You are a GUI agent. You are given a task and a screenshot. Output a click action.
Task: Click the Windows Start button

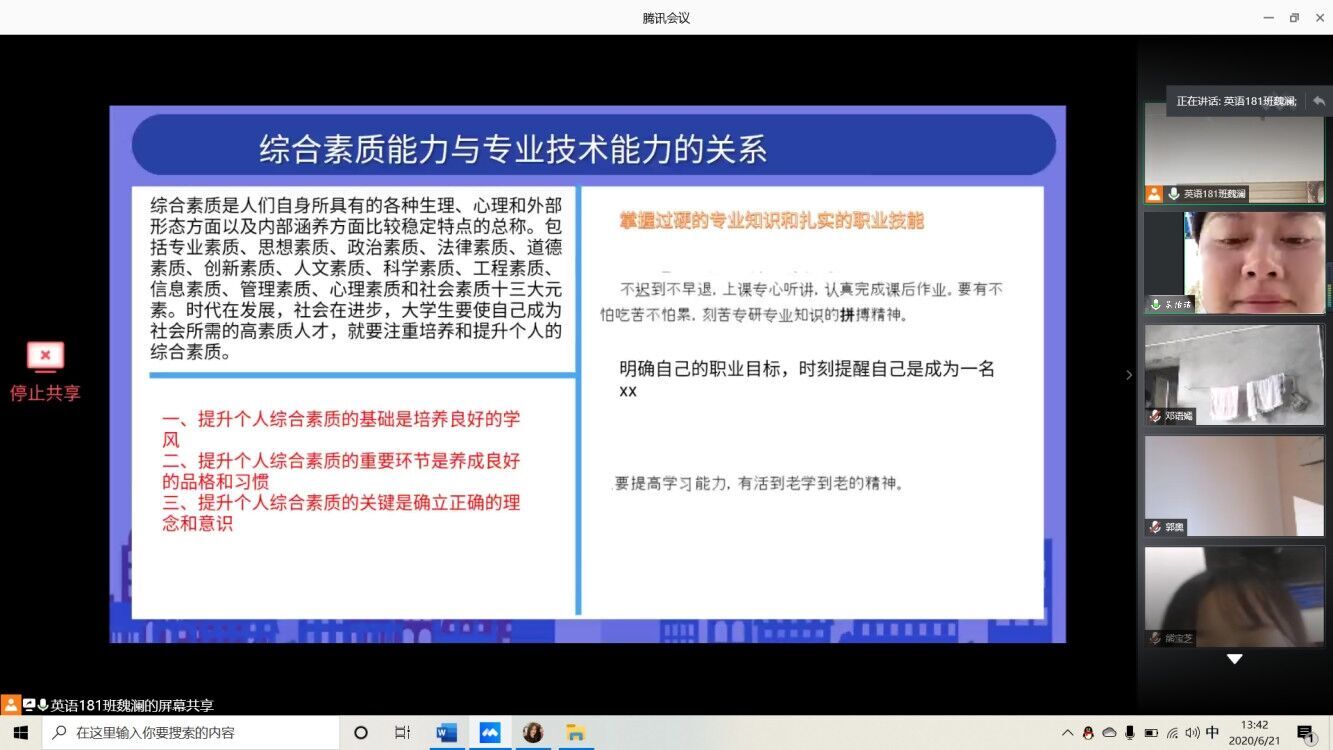coord(20,732)
